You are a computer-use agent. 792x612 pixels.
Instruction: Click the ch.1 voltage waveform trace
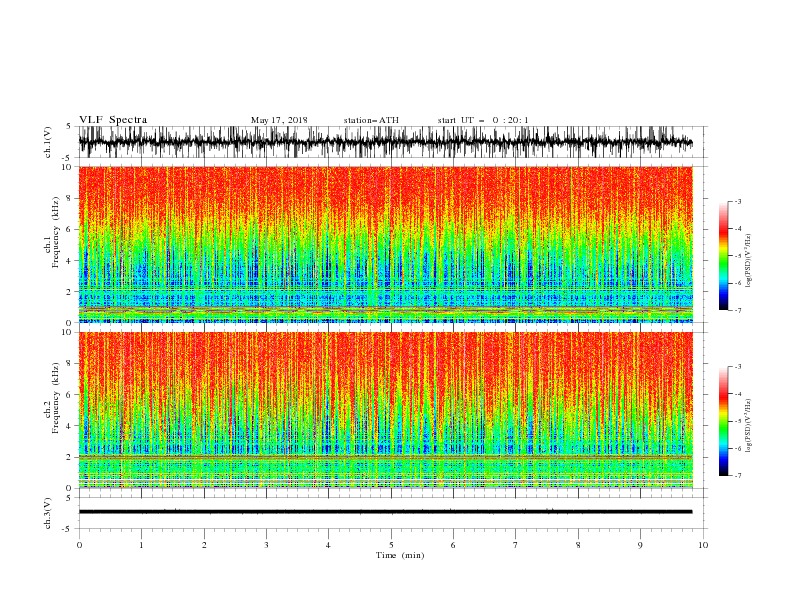pos(385,142)
